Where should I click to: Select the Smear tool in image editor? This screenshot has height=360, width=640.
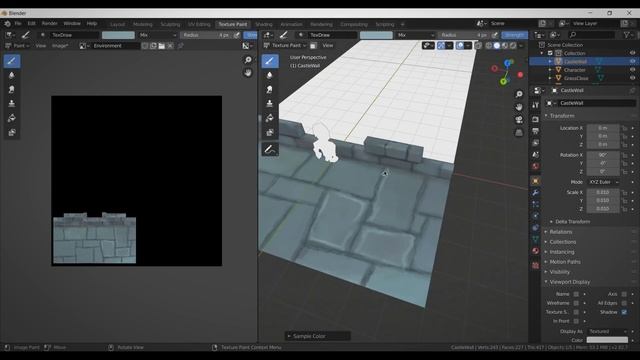pyautogui.click(x=12, y=89)
